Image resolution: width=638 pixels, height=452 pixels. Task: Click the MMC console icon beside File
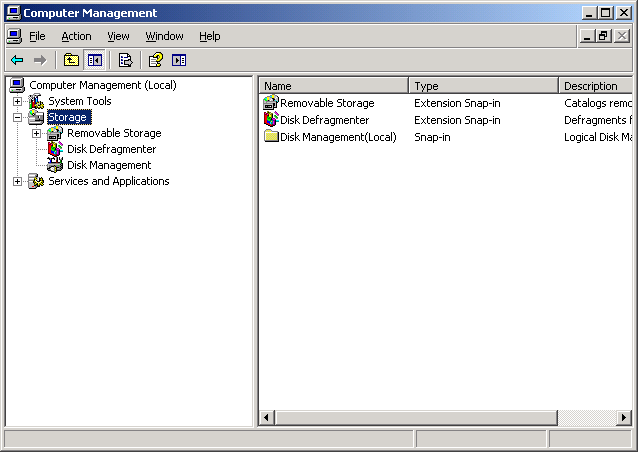14,36
